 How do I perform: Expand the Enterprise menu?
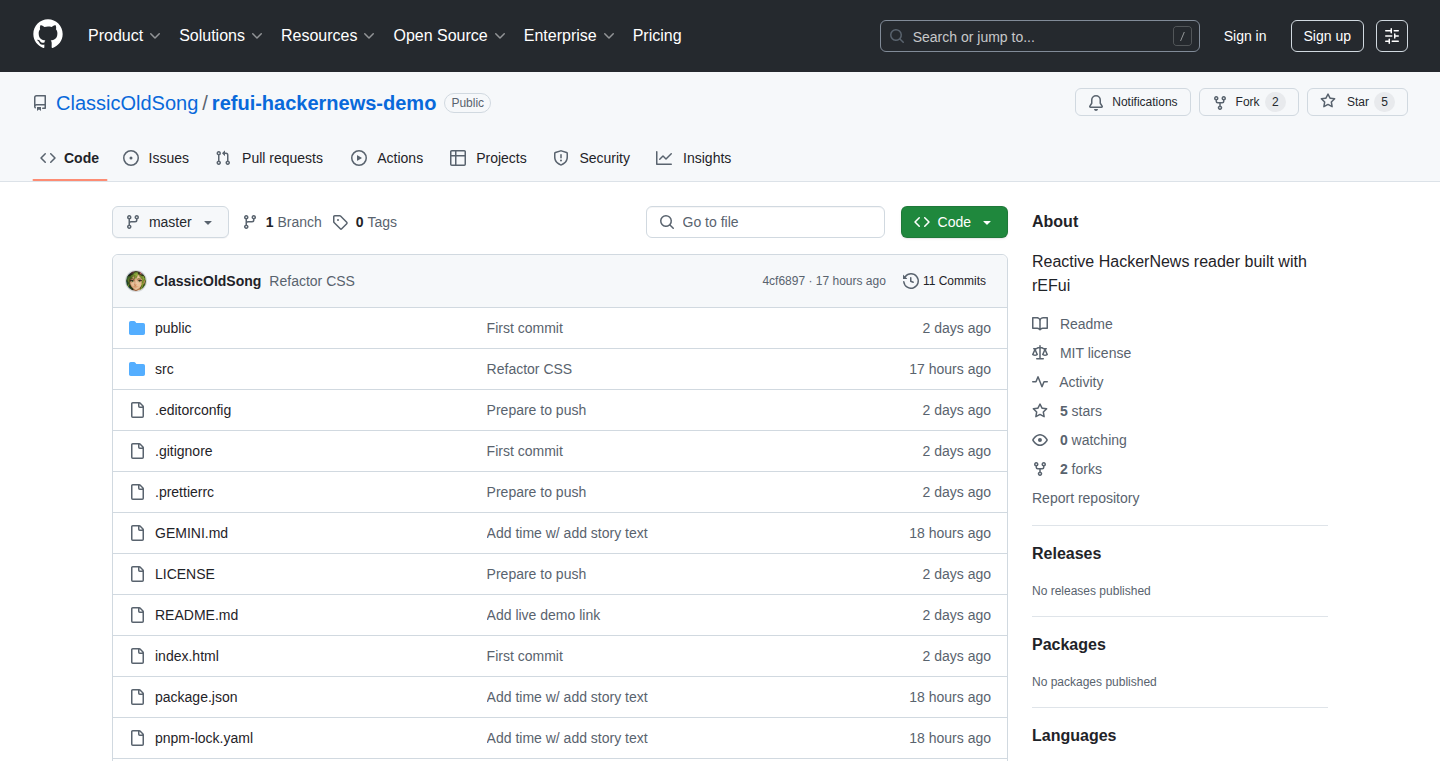[570, 35]
